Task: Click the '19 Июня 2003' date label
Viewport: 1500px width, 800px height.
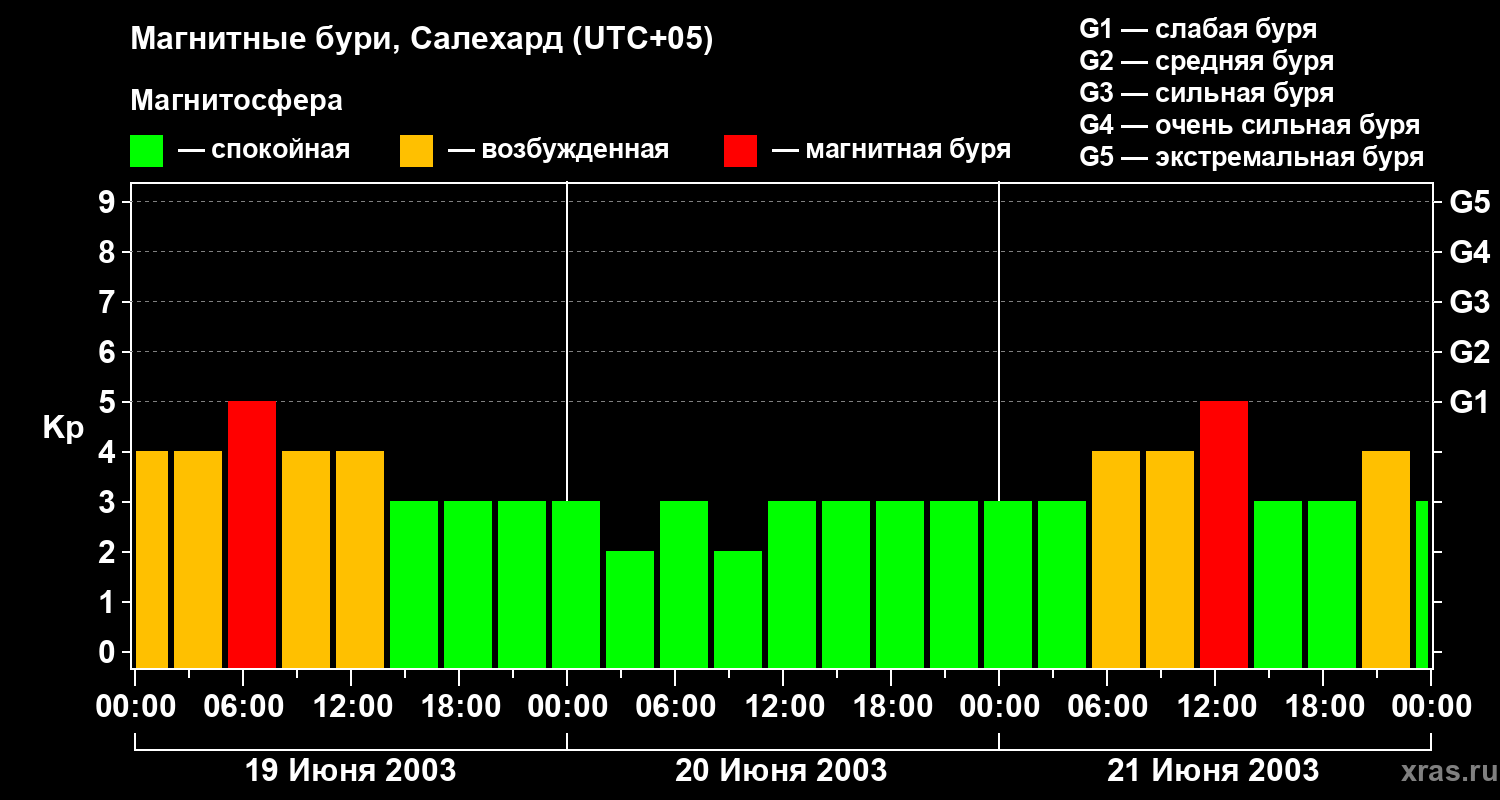Action: point(351,771)
